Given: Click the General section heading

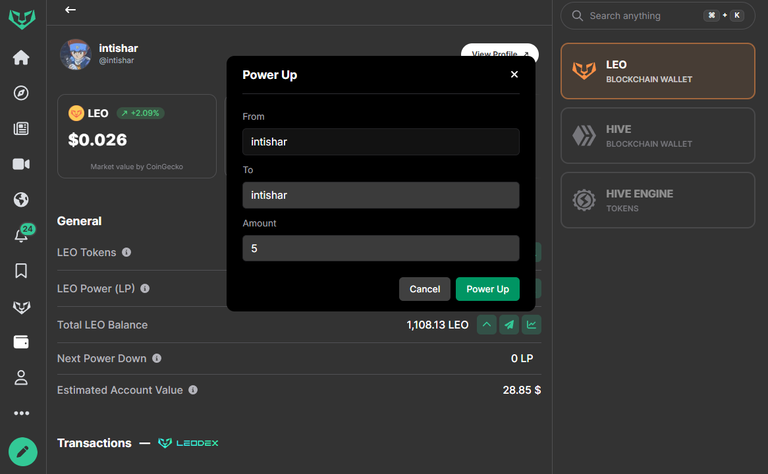Looking at the screenshot, I should pyautogui.click(x=79, y=221).
